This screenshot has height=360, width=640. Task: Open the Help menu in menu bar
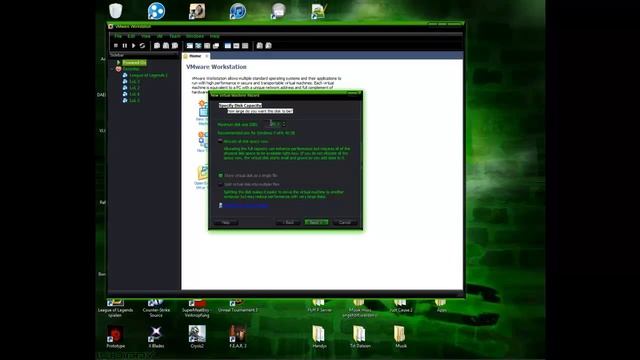pos(215,36)
